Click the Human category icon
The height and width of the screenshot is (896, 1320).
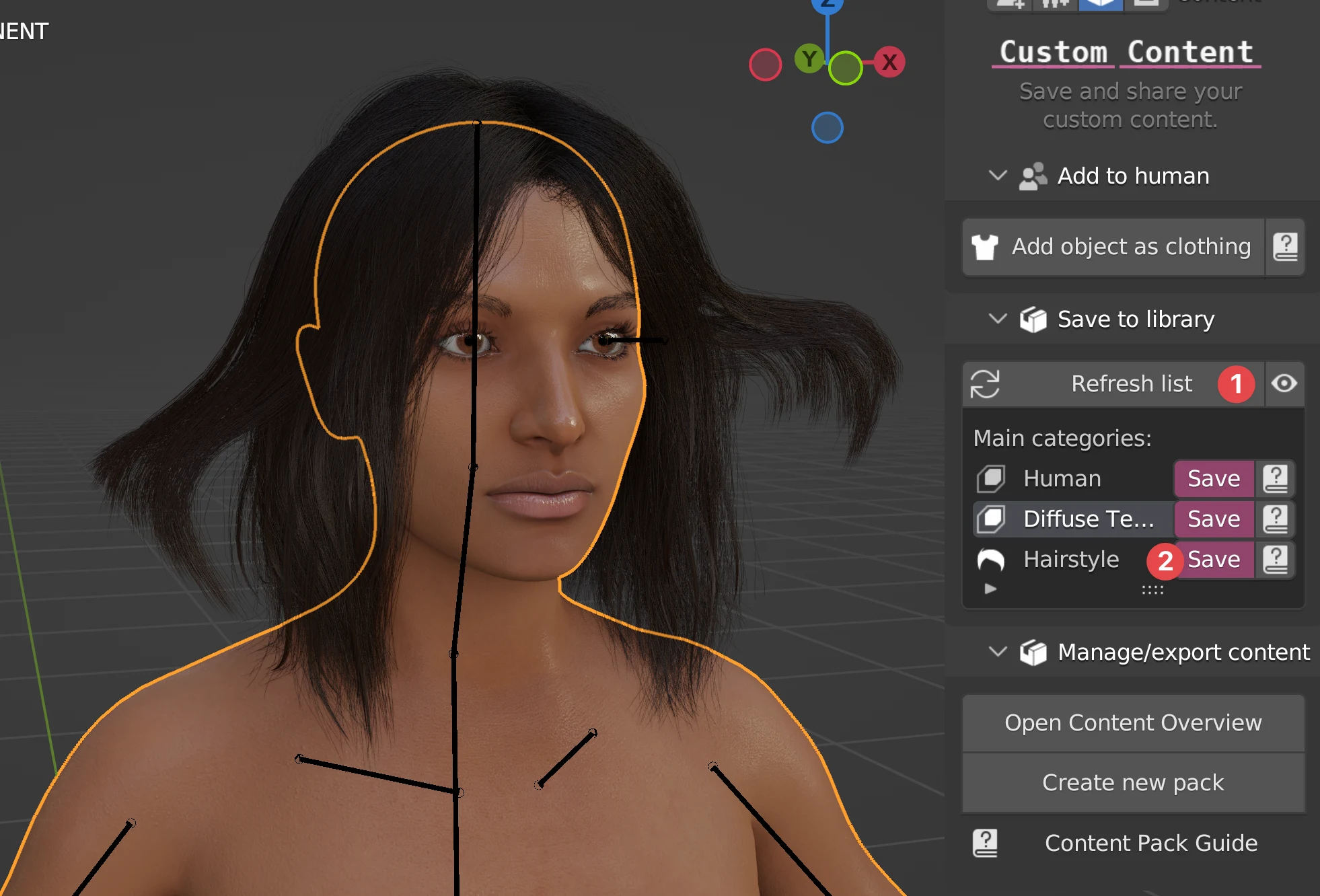point(990,479)
